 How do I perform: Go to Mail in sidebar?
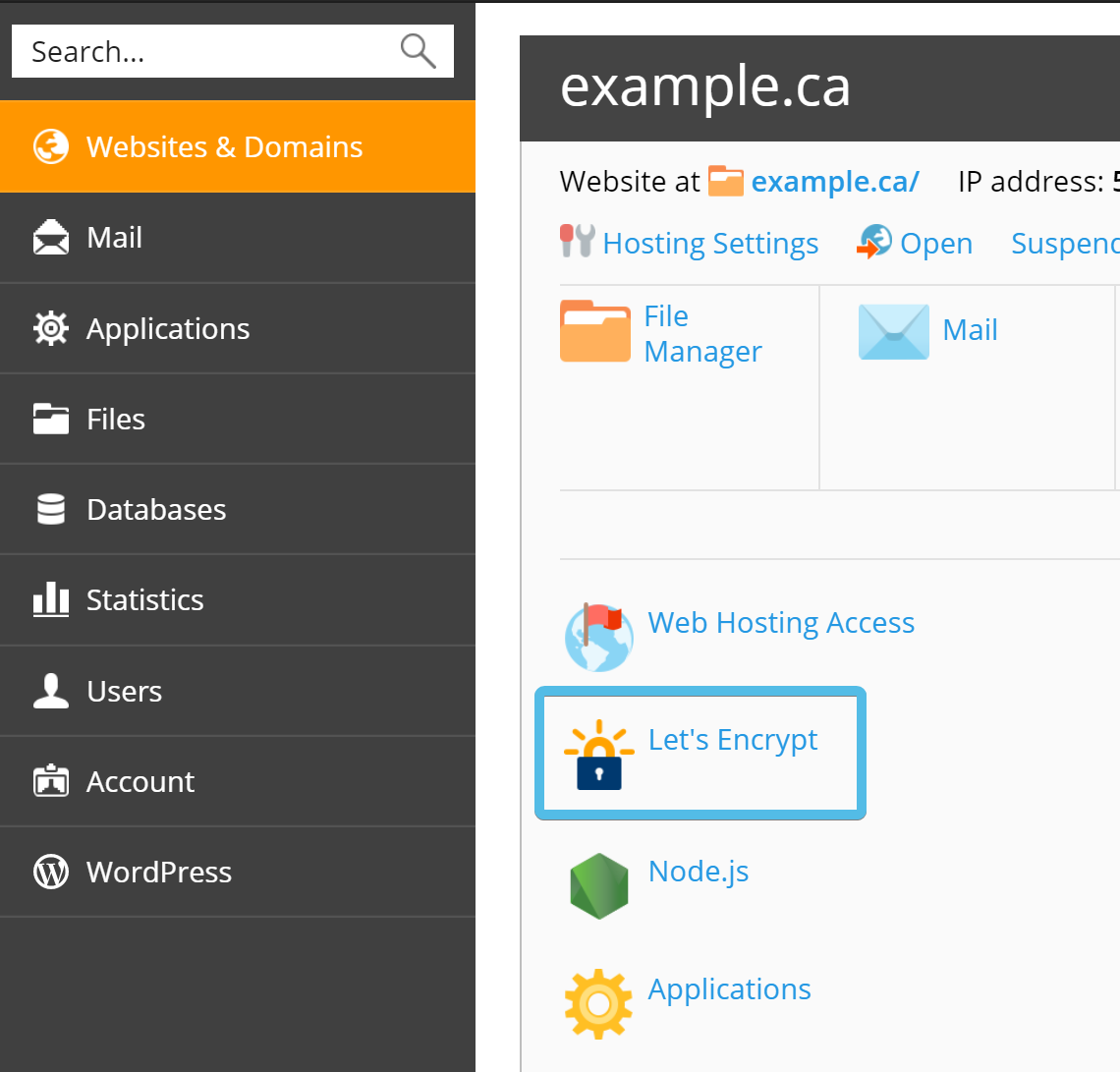click(237, 238)
